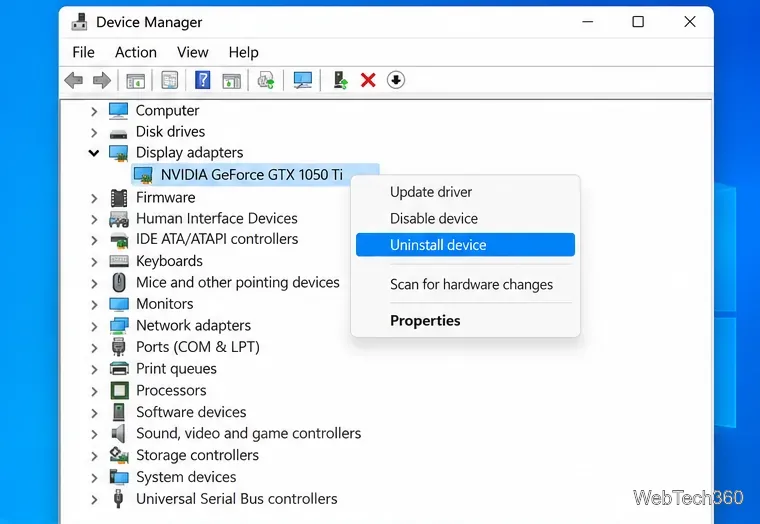
Task: Click the Storage controllers icon
Action: [x=119, y=455]
